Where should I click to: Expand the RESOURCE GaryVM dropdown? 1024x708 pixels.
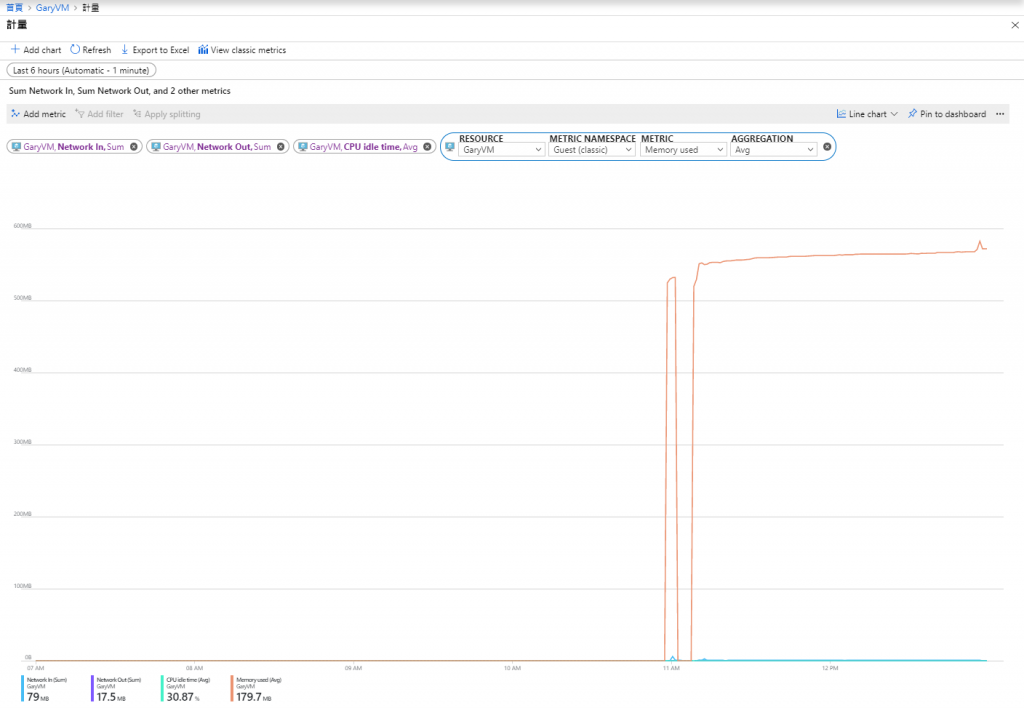(502, 150)
